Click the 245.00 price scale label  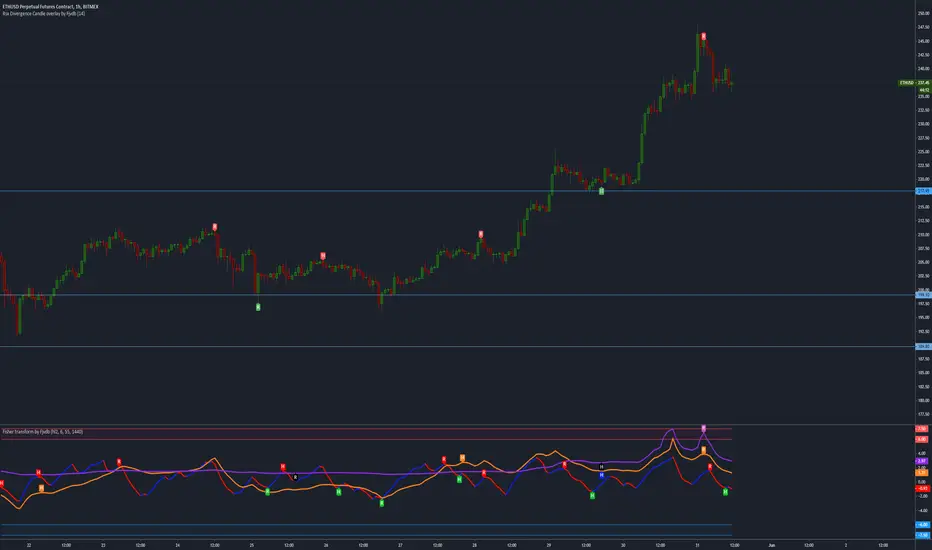tap(923, 41)
